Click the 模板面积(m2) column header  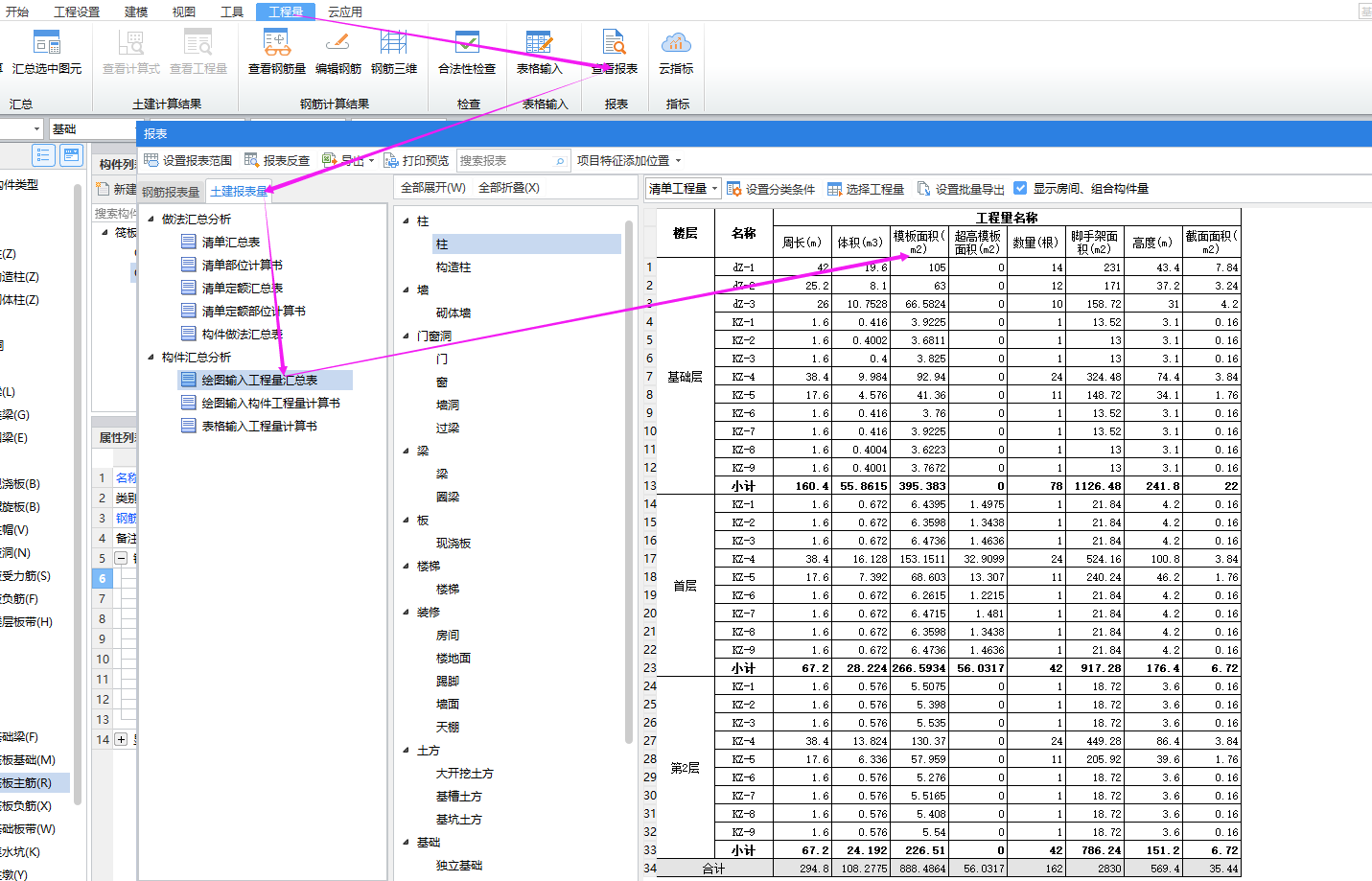(x=919, y=242)
